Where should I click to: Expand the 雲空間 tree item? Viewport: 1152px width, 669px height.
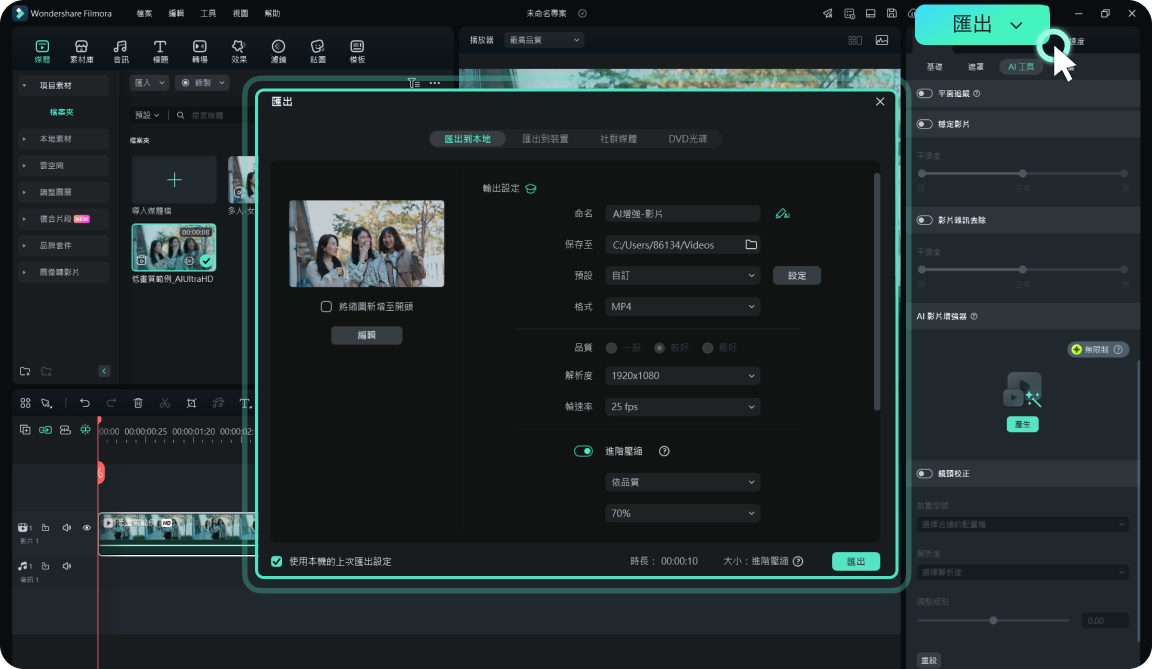63,165
